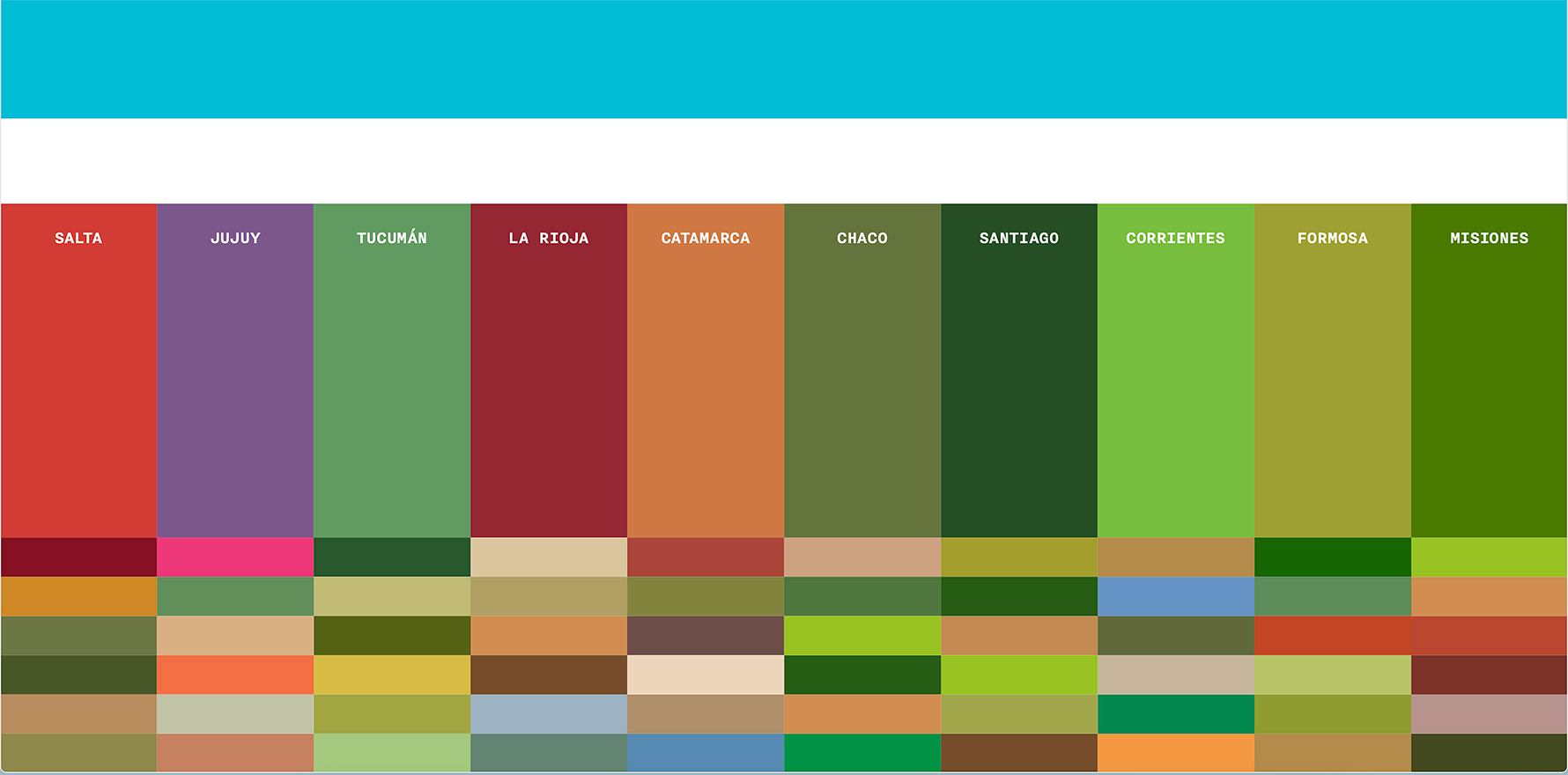Select the orange CATAMARCA main color
Screen dimensions: 1568x775
(706, 387)
